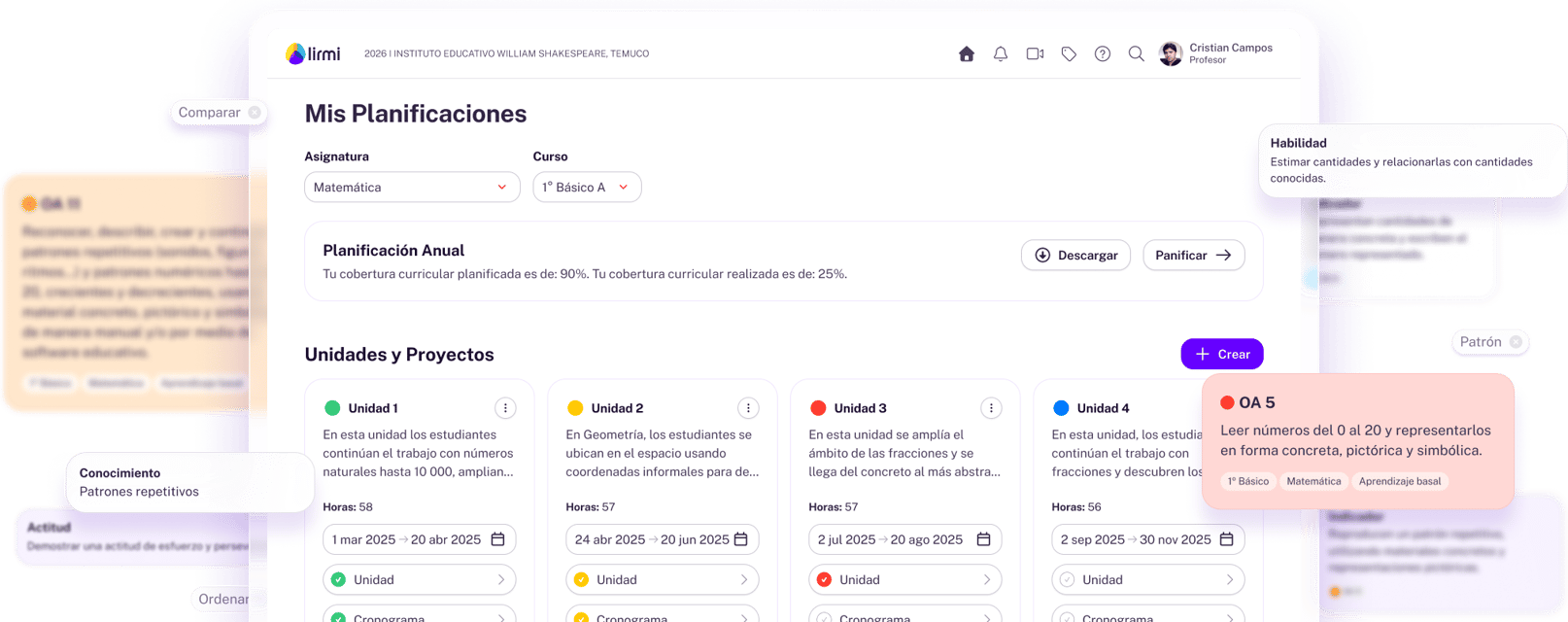Click Horas: 58 text
Viewport: 1568px width, 622px height.
[x=348, y=507]
